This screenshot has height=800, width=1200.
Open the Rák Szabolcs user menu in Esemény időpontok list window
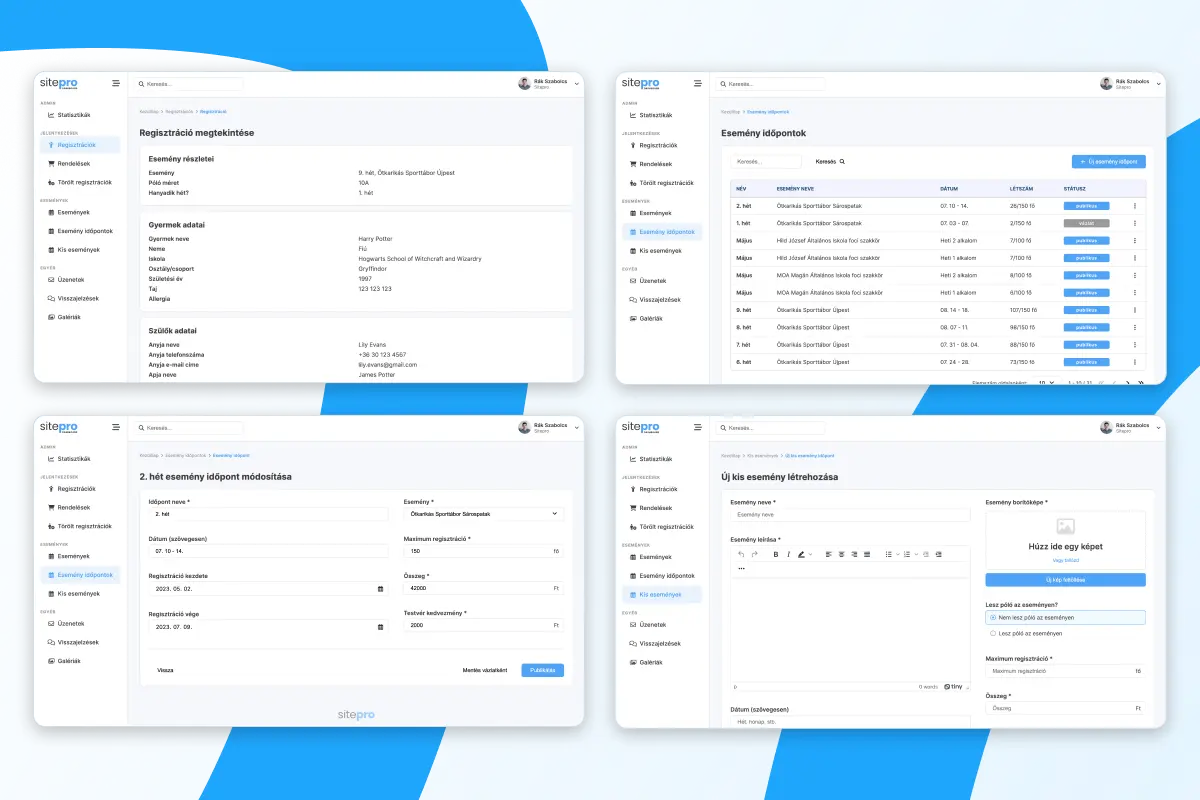click(1131, 84)
